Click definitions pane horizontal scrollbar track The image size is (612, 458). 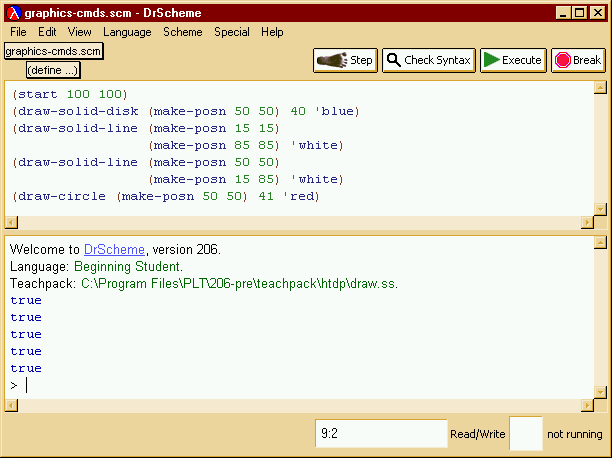(299, 223)
